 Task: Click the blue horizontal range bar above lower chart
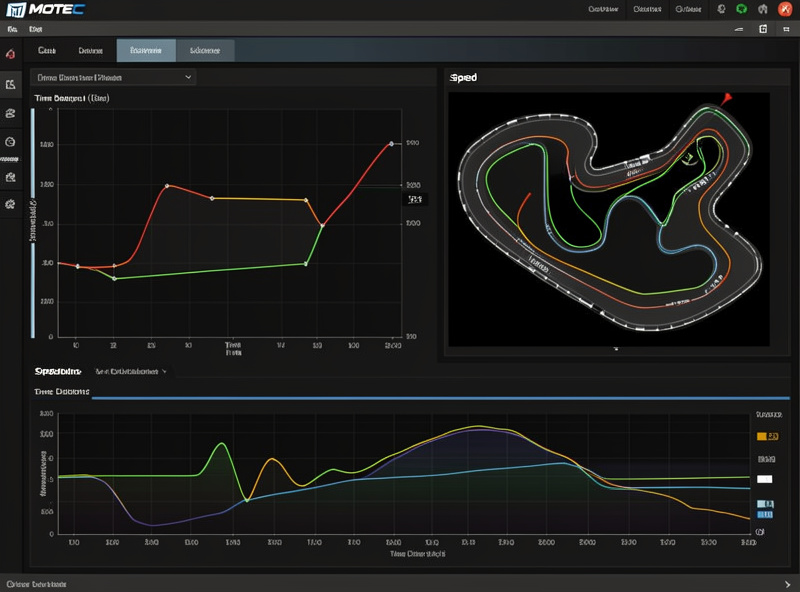coord(441,398)
